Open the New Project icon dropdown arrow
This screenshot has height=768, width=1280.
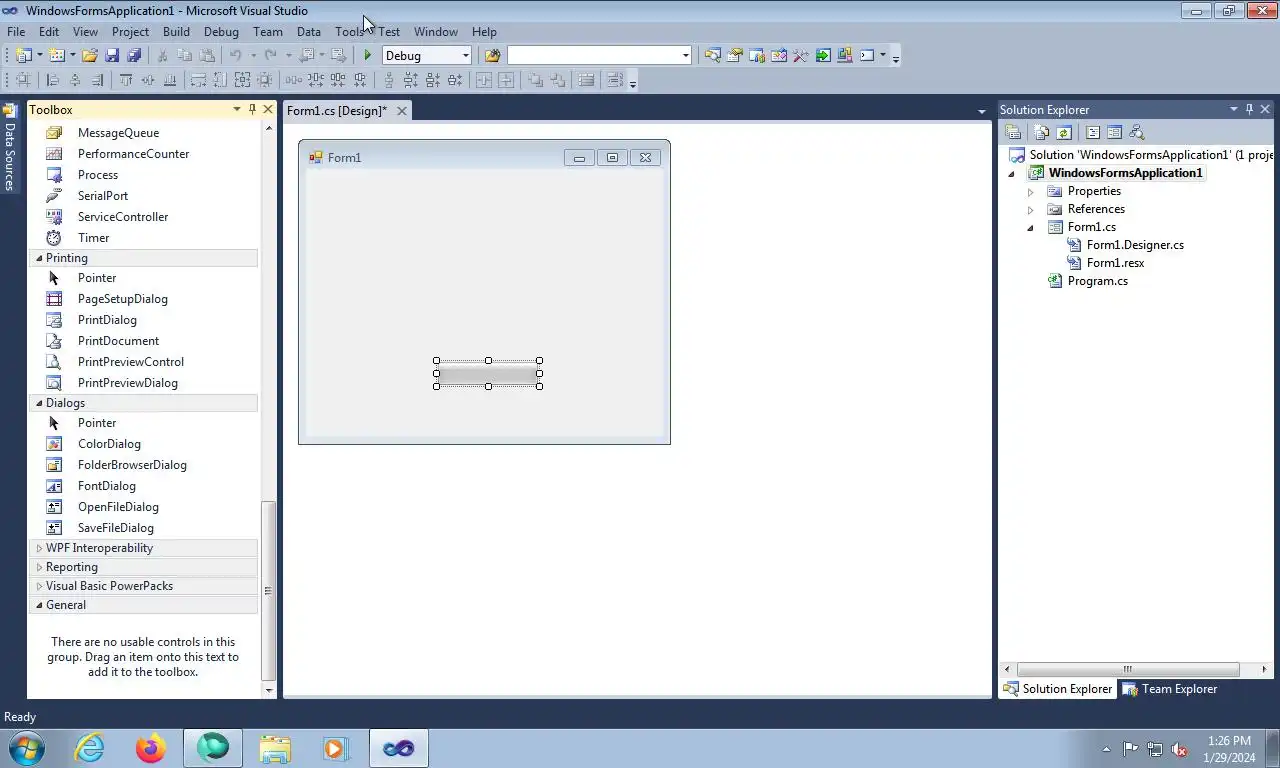(39, 56)
